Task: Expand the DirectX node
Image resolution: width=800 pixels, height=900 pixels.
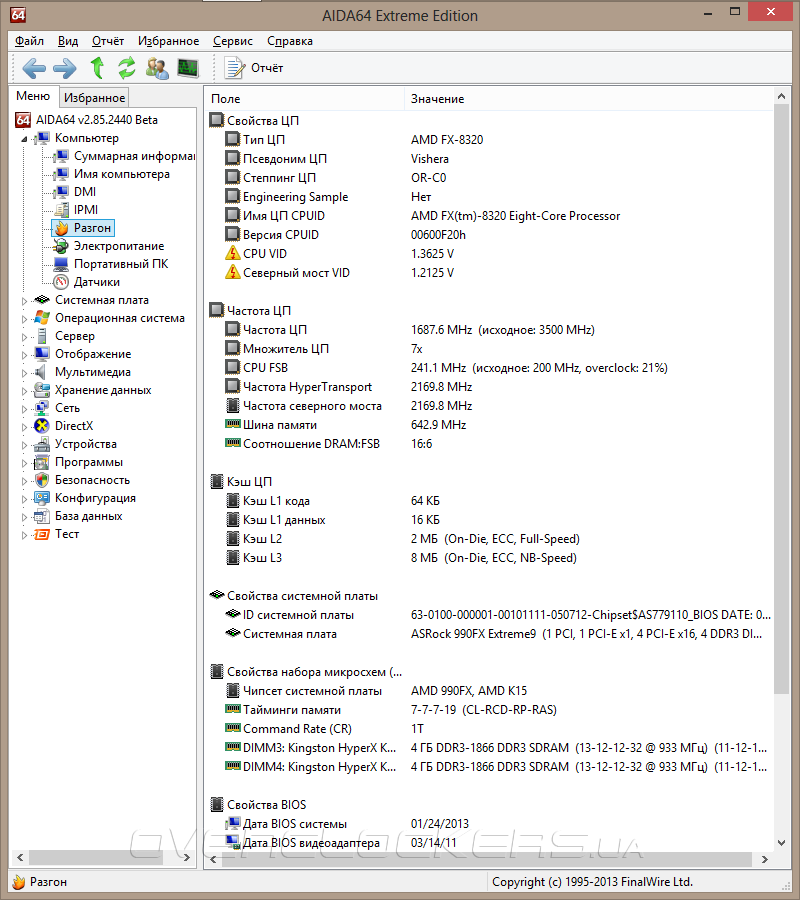Action: tap(24, 426)
